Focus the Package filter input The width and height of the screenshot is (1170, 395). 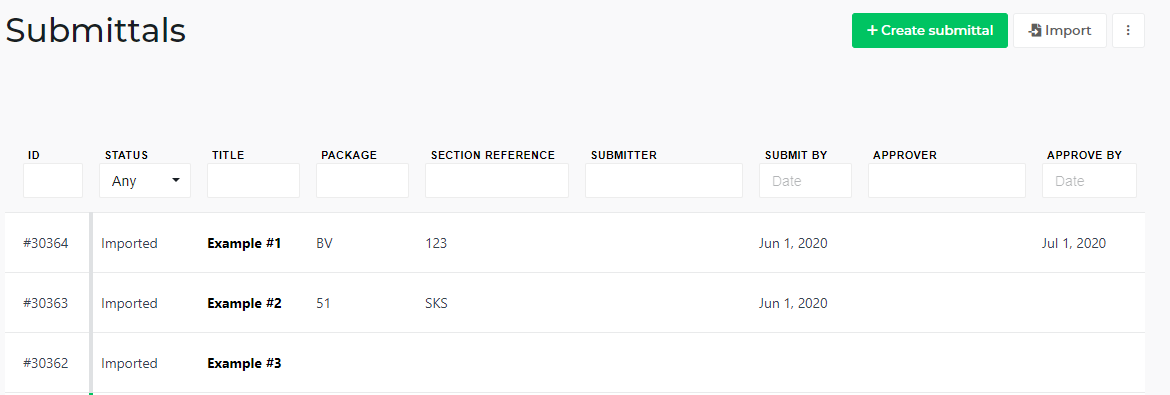point(363,181)
